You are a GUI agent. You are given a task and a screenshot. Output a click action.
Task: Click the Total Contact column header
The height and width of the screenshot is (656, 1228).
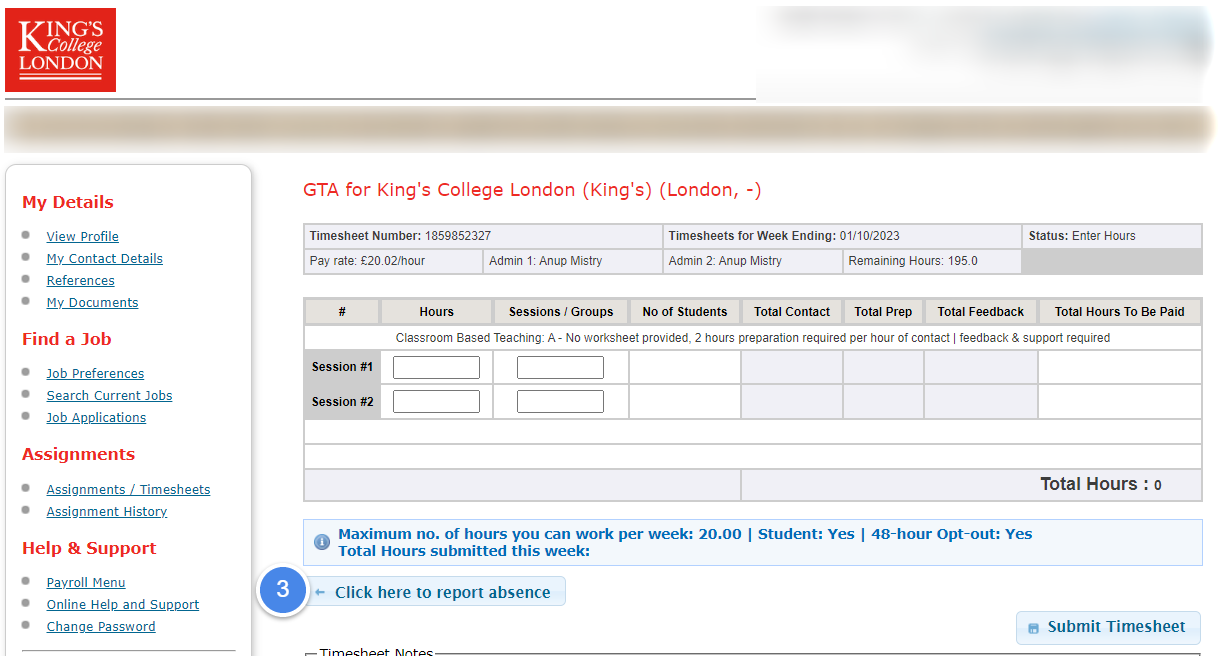click(792, 312)
